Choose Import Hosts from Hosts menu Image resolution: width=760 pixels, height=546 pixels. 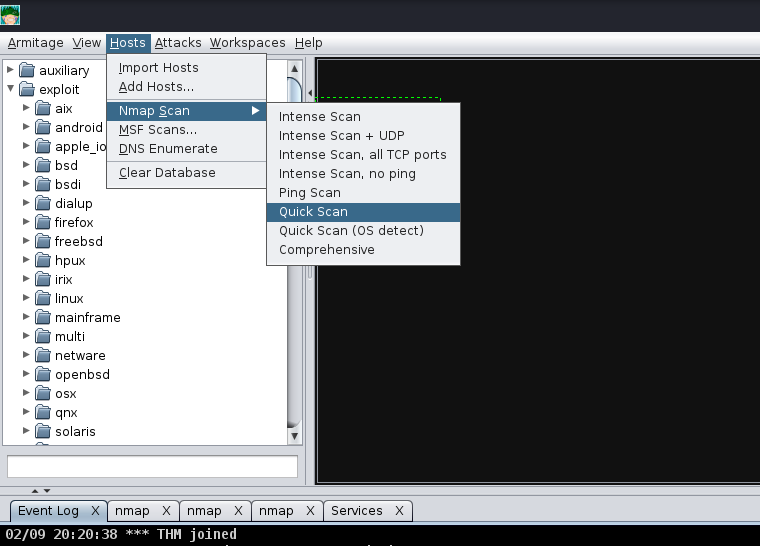(x=186, y=67)
